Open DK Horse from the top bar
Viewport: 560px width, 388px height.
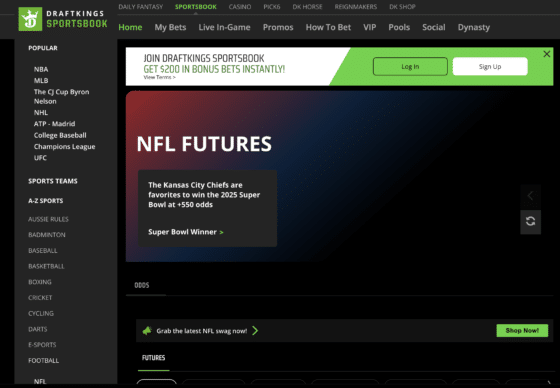[x=308, y=7]
